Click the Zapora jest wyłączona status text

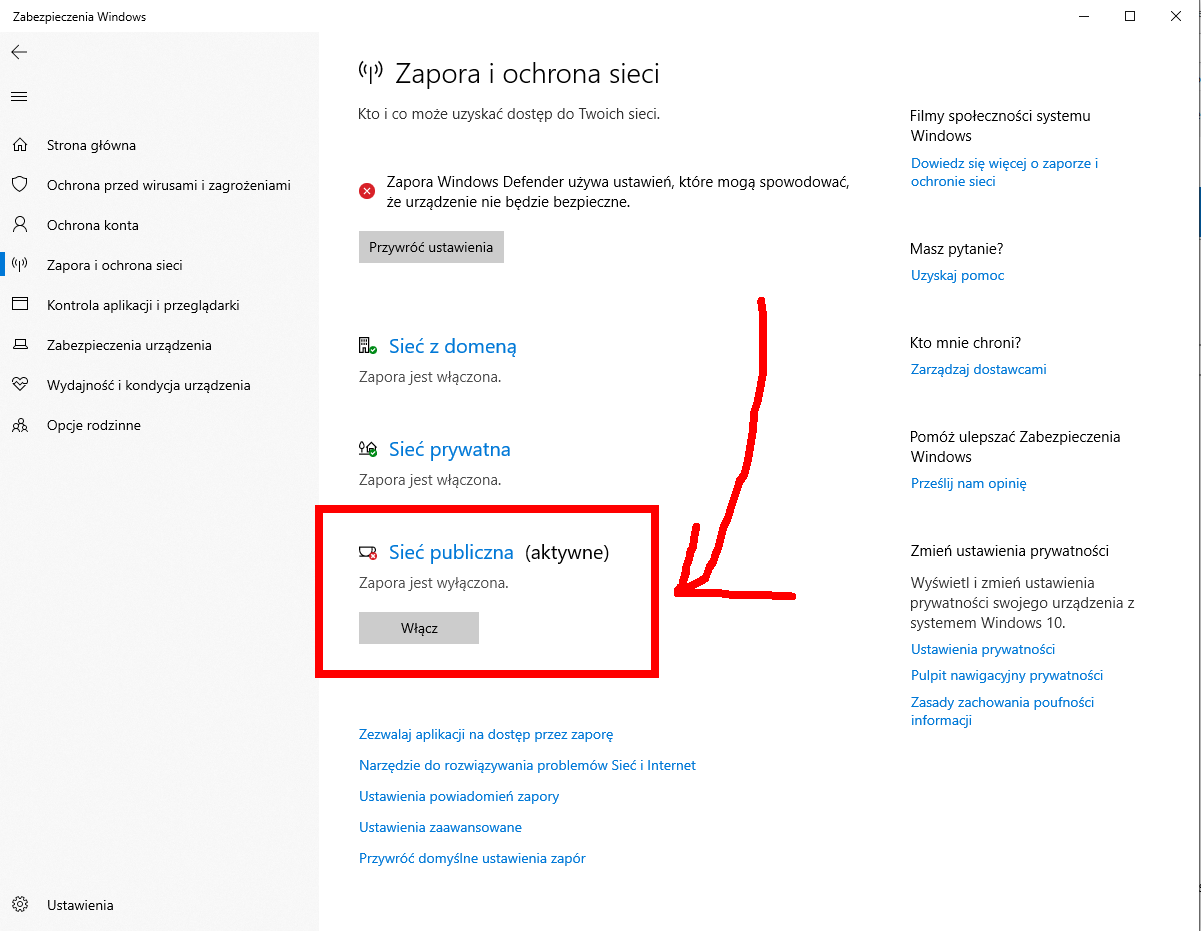point(434,582)
